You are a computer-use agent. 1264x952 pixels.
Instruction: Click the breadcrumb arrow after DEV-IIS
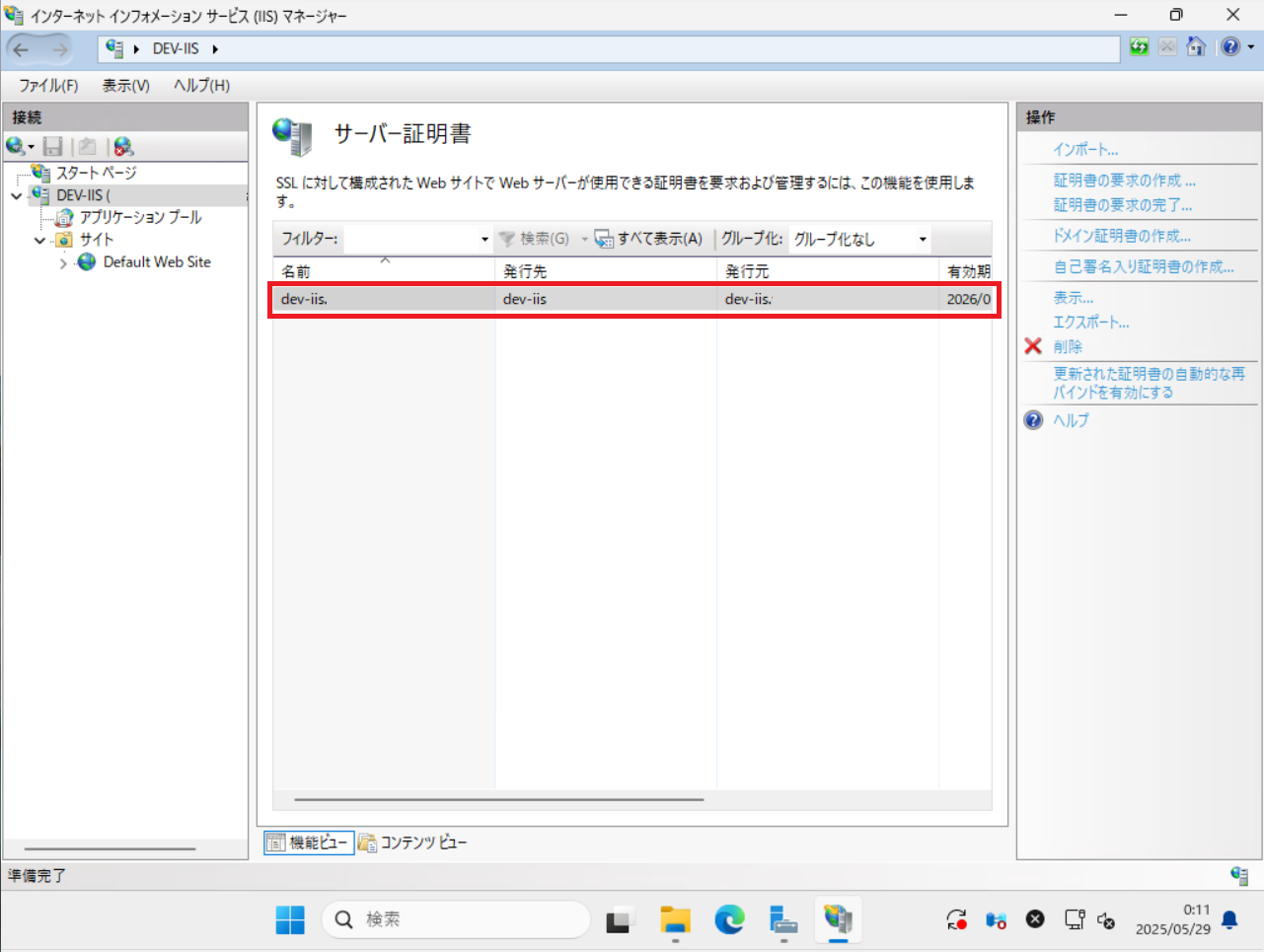(x=215, y=48)
